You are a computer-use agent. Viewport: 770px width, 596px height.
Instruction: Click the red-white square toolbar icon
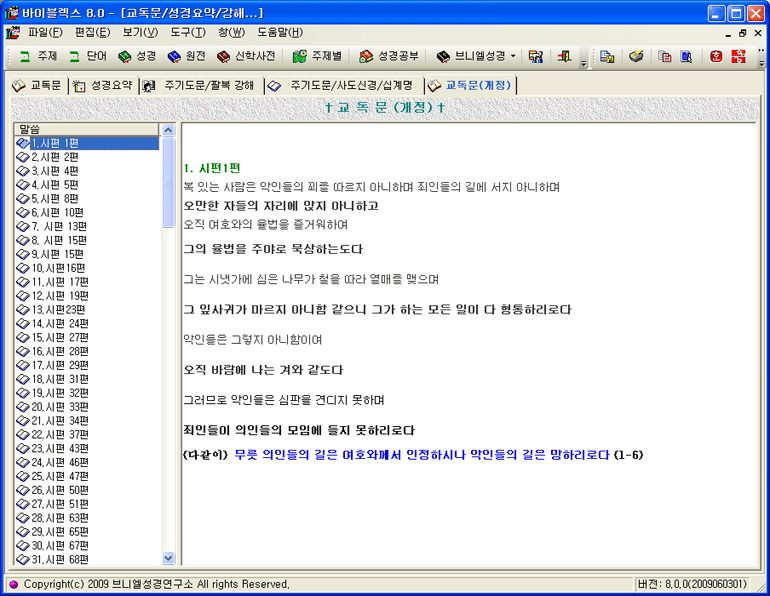pyautogui.click(x=738, y=56)
